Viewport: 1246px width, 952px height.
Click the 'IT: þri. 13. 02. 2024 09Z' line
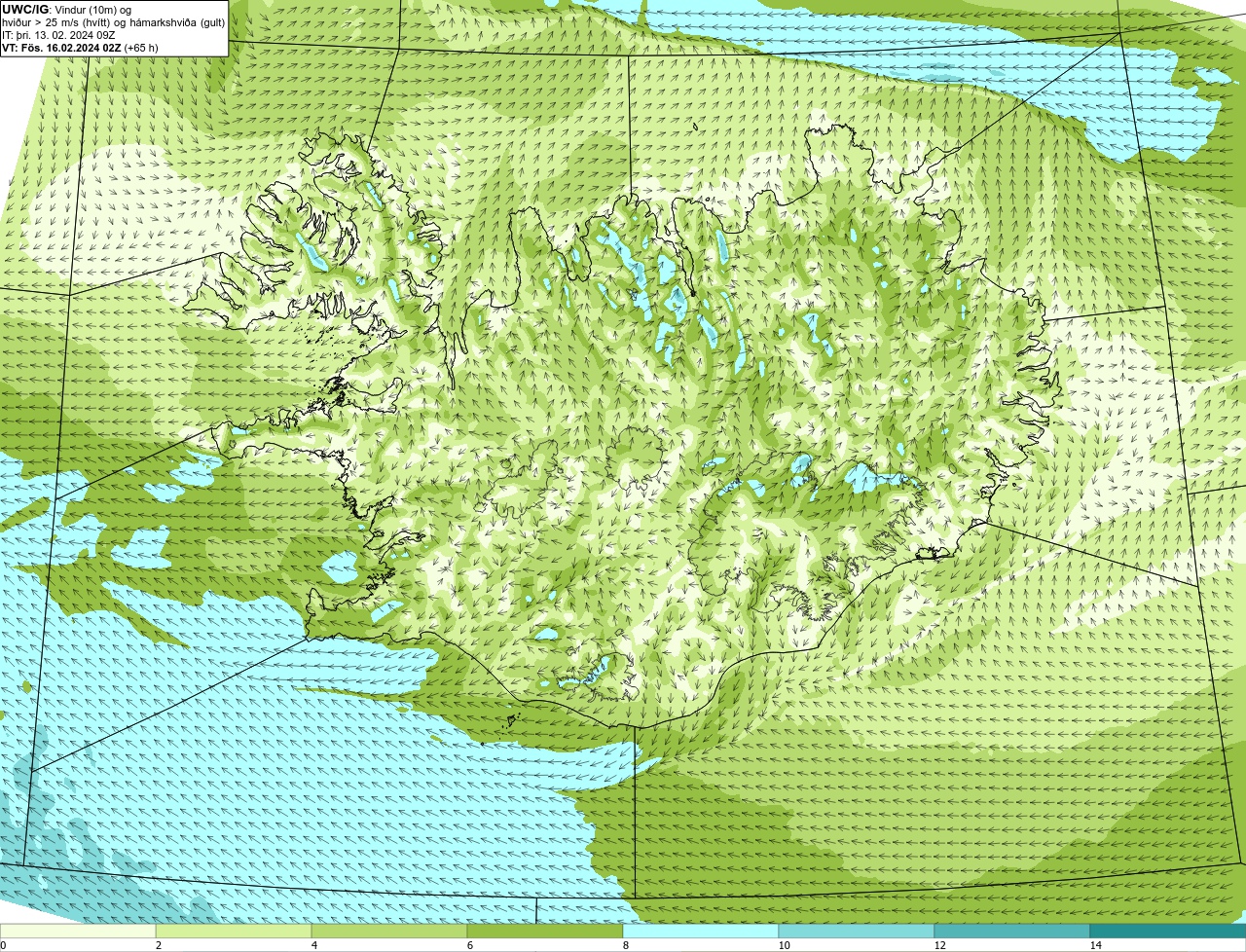(x=59, y=35)
